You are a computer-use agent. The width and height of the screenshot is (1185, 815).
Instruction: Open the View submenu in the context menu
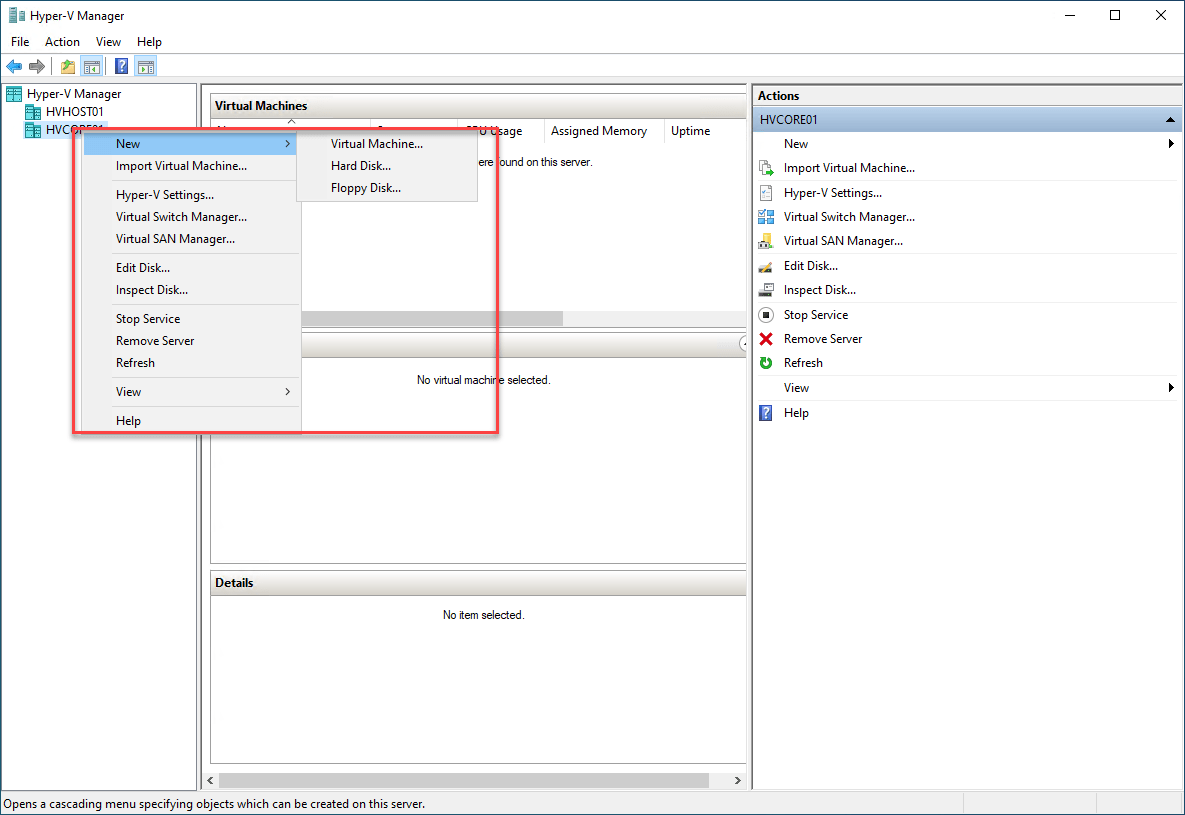coord(192,392)
